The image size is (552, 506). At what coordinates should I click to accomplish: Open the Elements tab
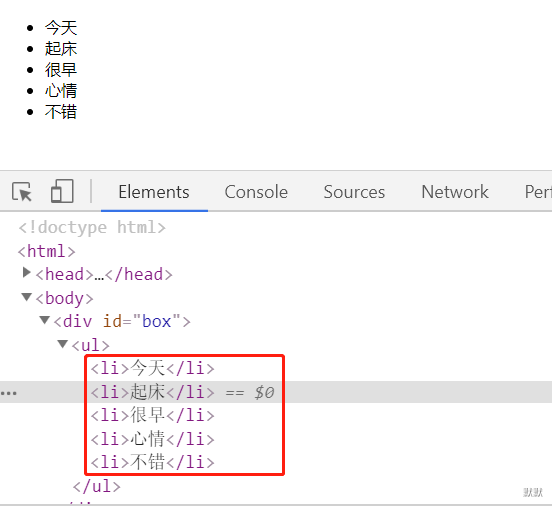pos(154,192)
